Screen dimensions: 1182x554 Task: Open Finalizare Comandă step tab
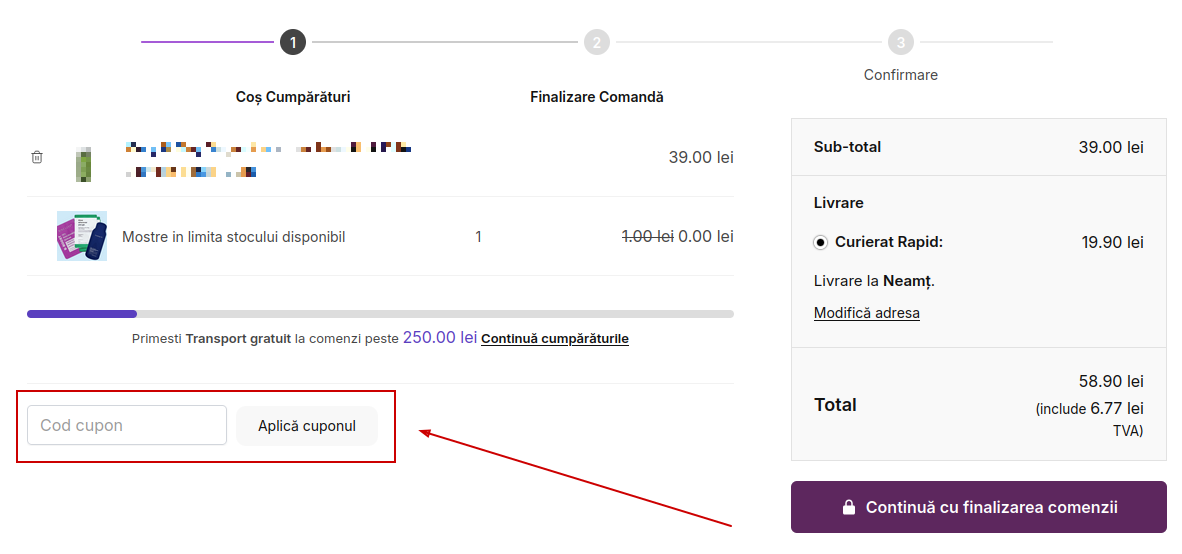(x=597, y=97)
